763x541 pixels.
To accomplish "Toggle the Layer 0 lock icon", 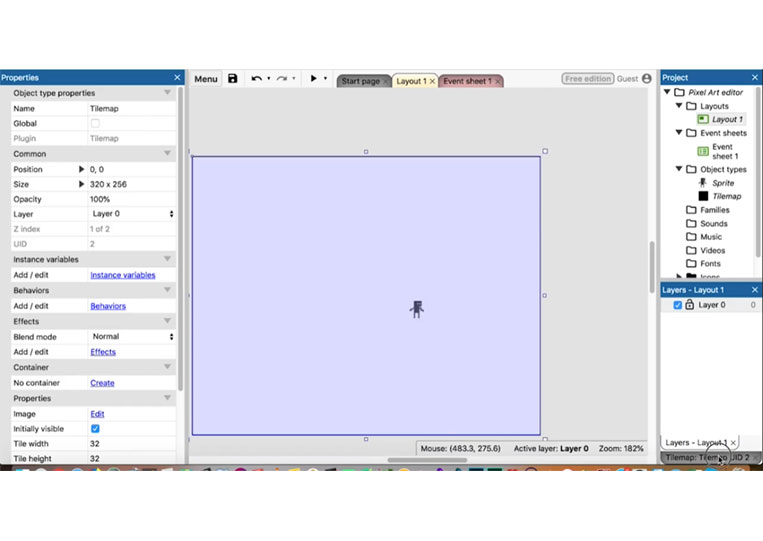I will [x=690, y=305].
